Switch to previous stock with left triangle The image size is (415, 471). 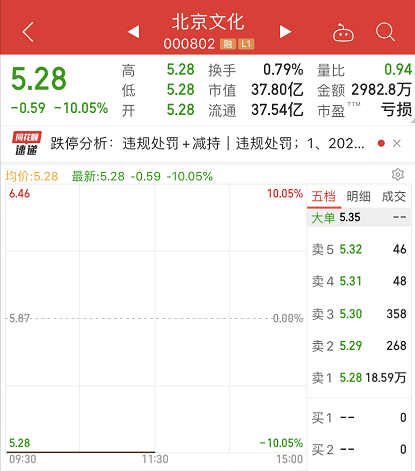(x=133, y=32)
